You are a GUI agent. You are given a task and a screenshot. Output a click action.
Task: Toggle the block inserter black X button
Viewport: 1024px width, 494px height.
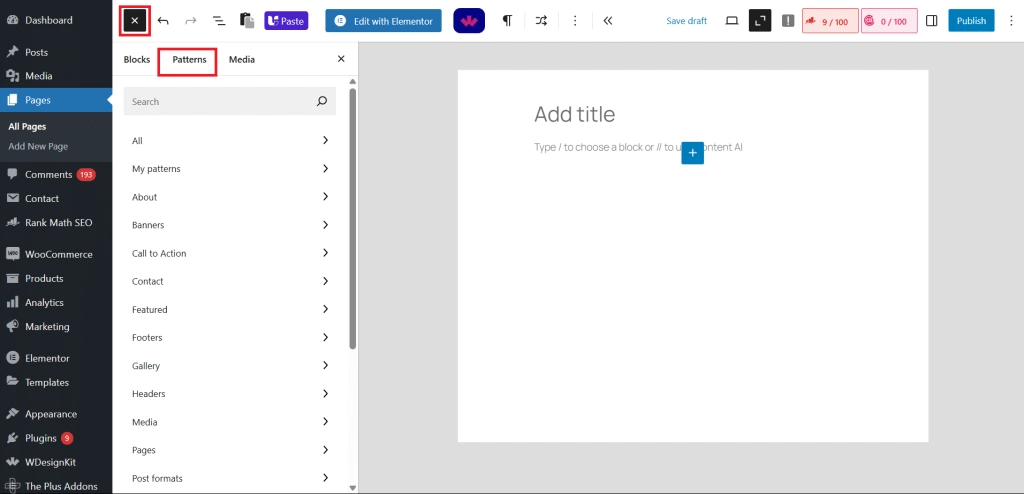[135, 20]
